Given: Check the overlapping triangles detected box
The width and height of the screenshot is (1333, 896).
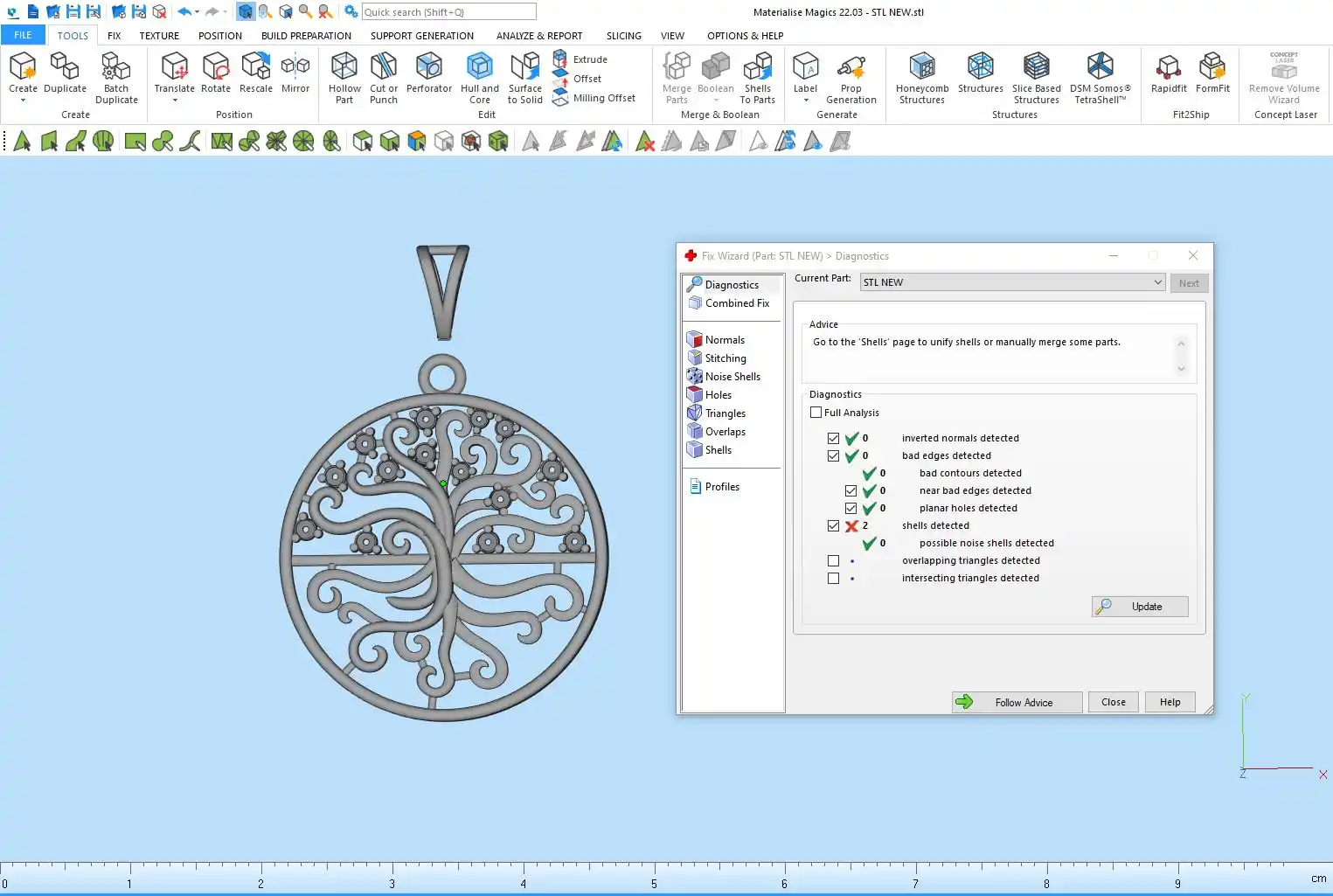Looking at the screenshot, I should [833, 561].
